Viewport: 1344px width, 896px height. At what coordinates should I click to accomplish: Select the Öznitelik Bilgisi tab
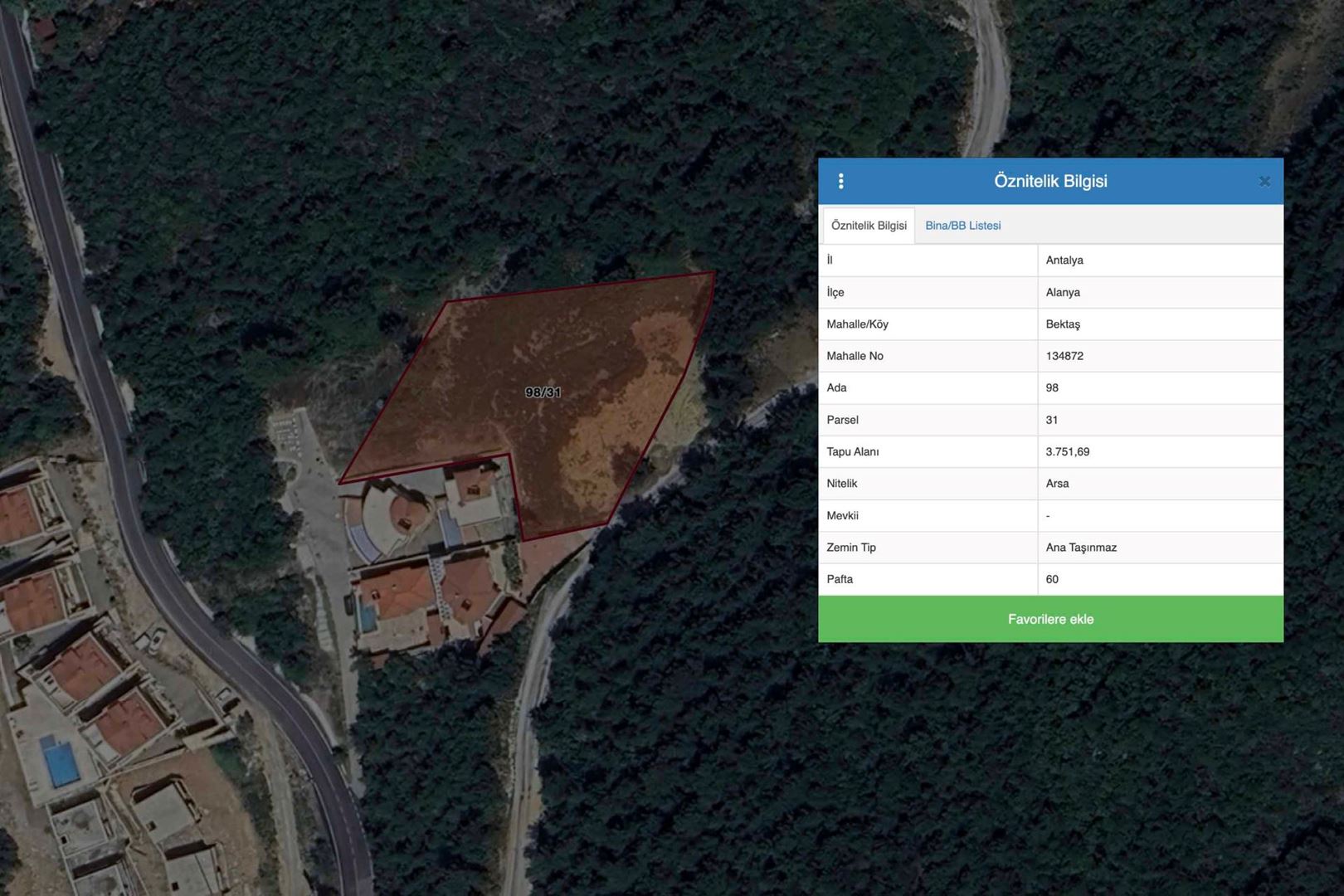[x=869, y=226]
